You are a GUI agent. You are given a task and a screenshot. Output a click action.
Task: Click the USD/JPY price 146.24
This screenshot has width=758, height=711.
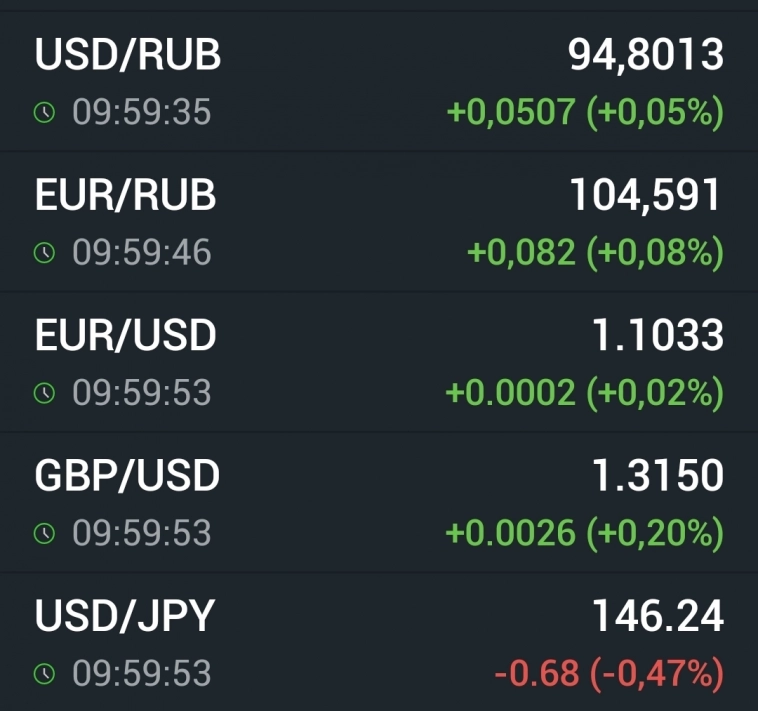coord(658,617)
